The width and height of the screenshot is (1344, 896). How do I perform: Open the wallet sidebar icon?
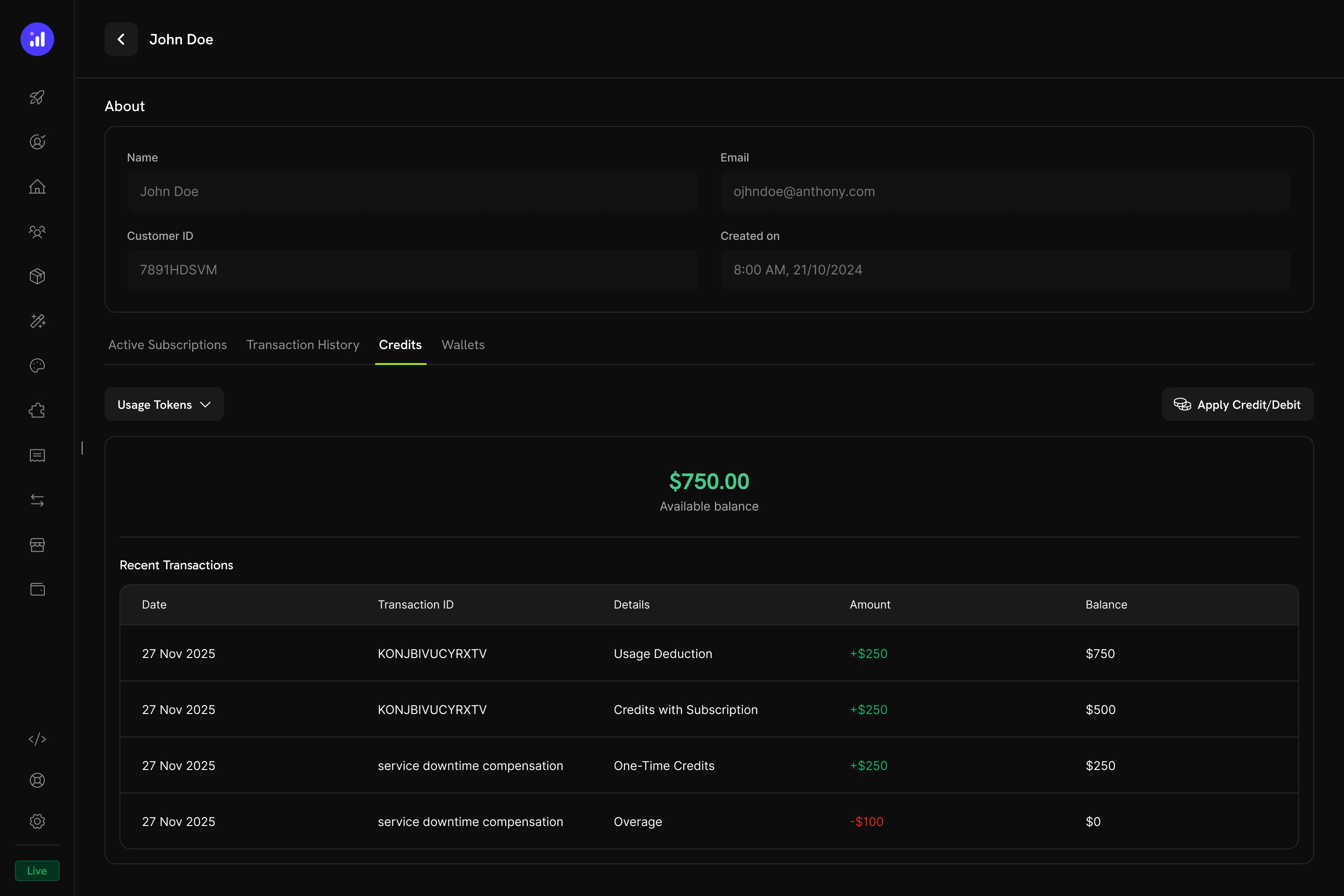click(37, 589)
